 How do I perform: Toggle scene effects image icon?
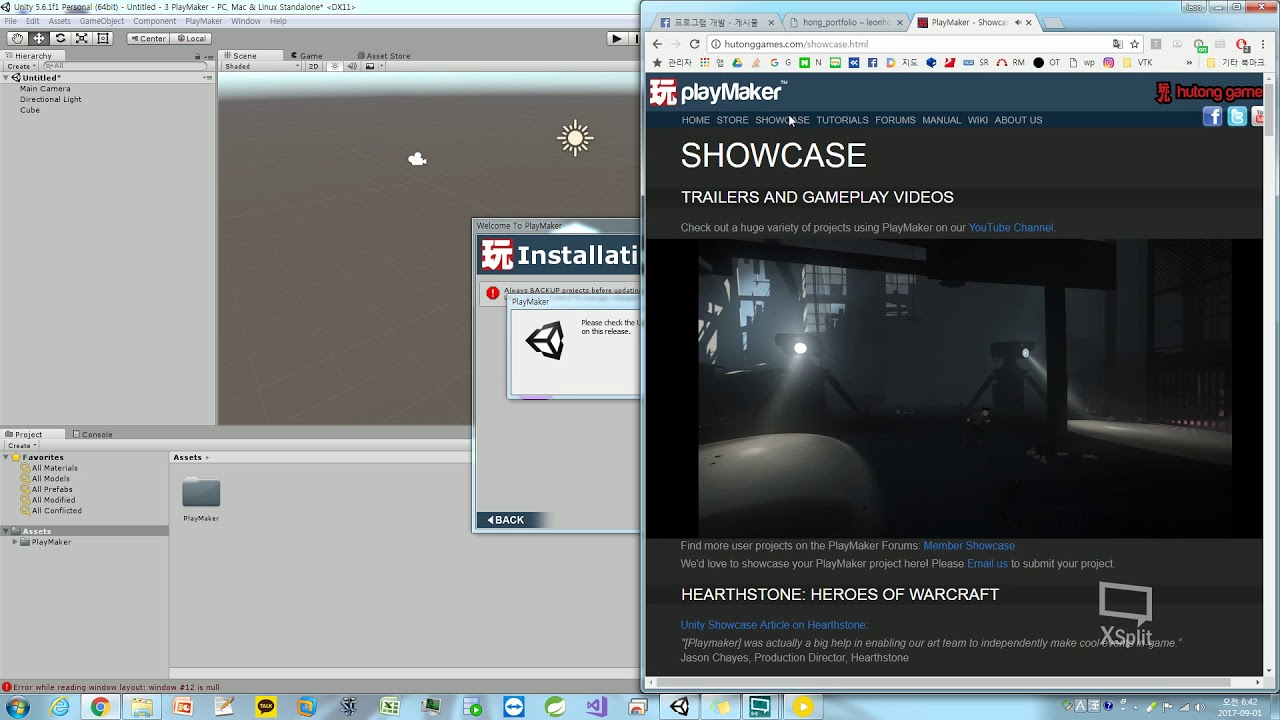369,67
